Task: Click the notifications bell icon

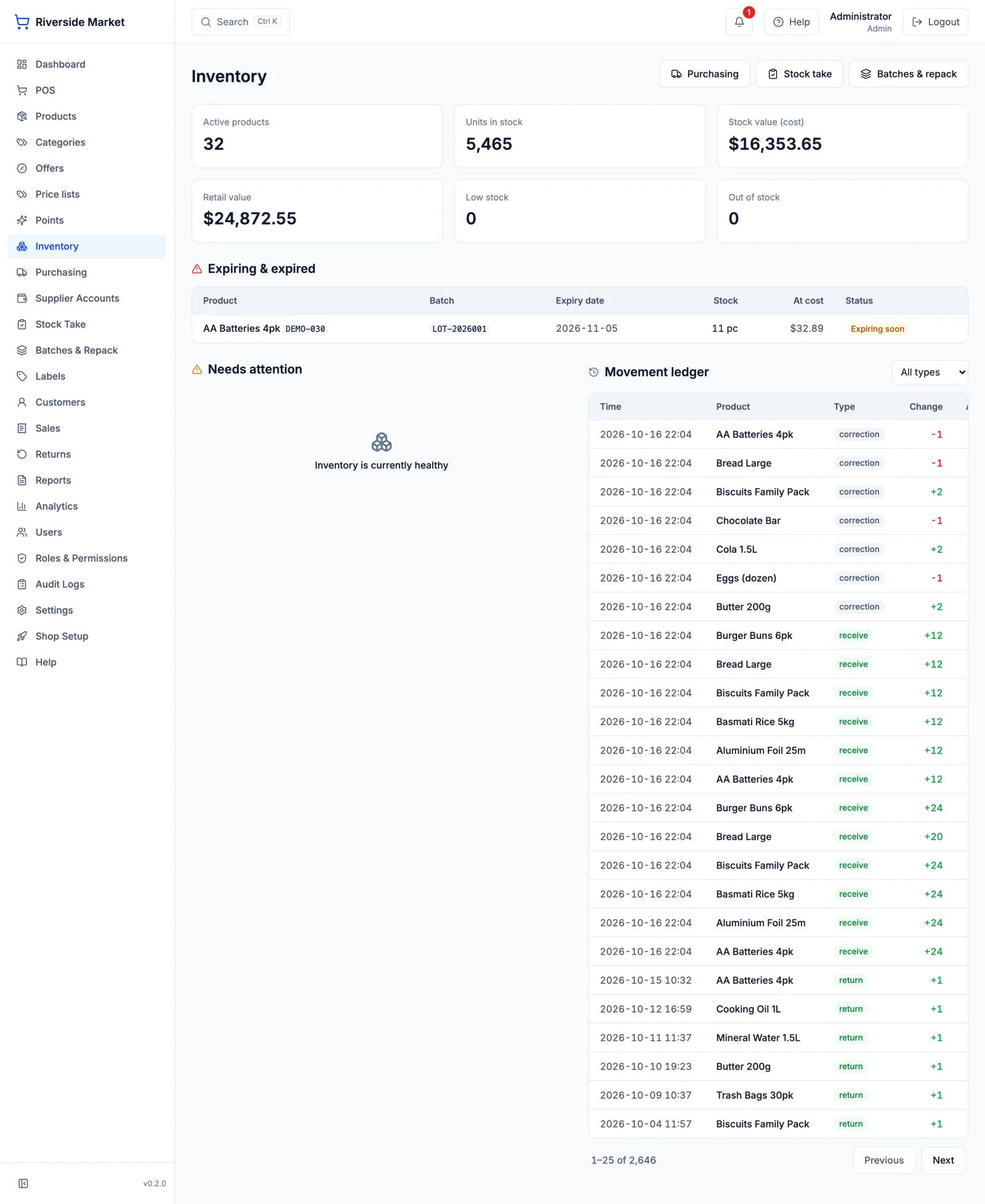Action: [x=739, y=22]
